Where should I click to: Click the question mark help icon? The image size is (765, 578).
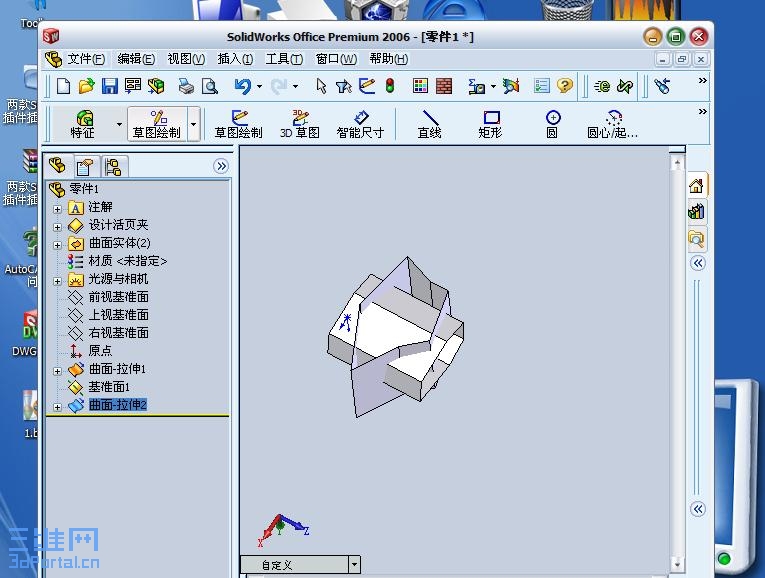[564, 86]
